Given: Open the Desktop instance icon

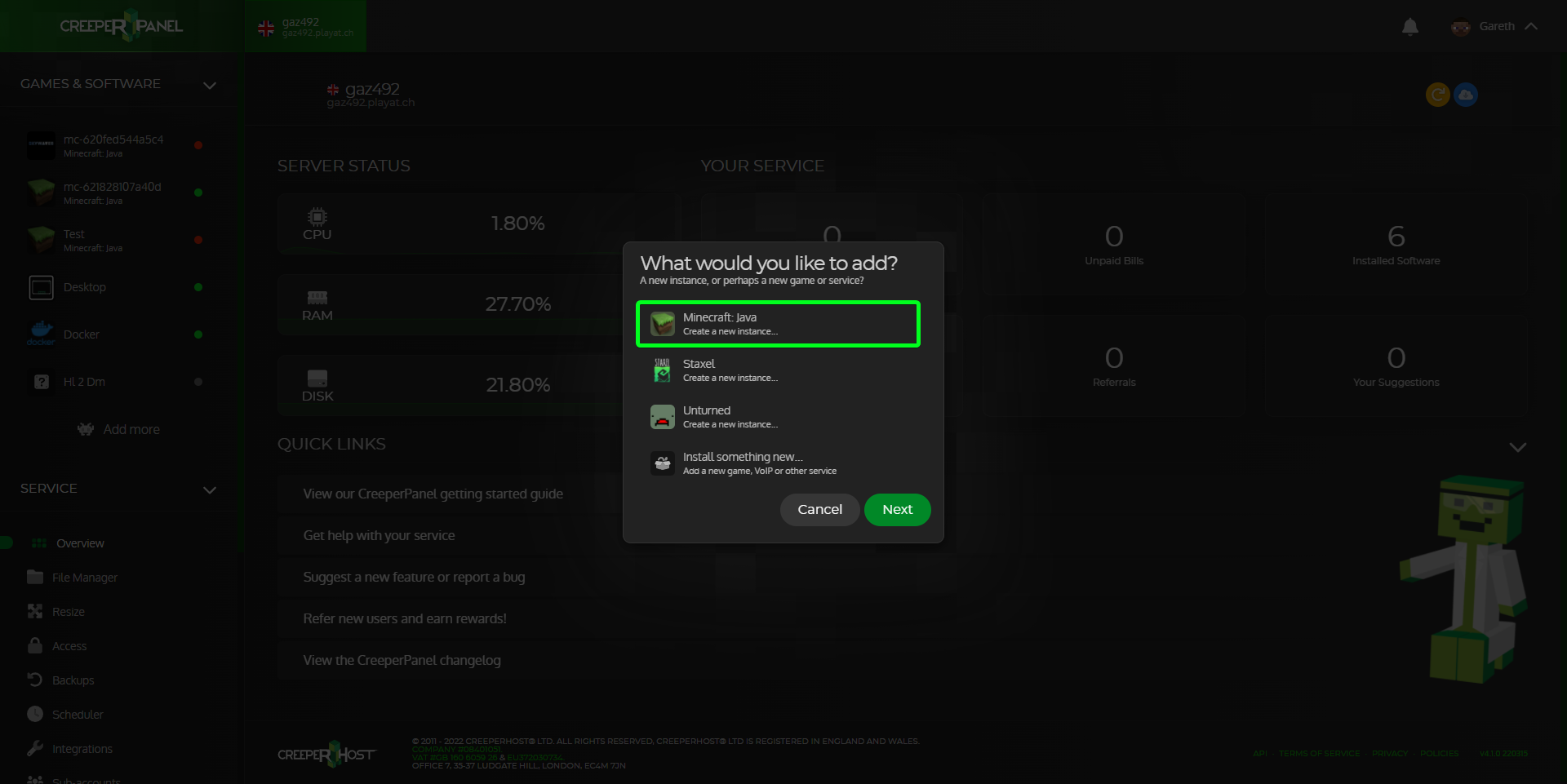Looking at the screenshot, I should click(41, 287).
